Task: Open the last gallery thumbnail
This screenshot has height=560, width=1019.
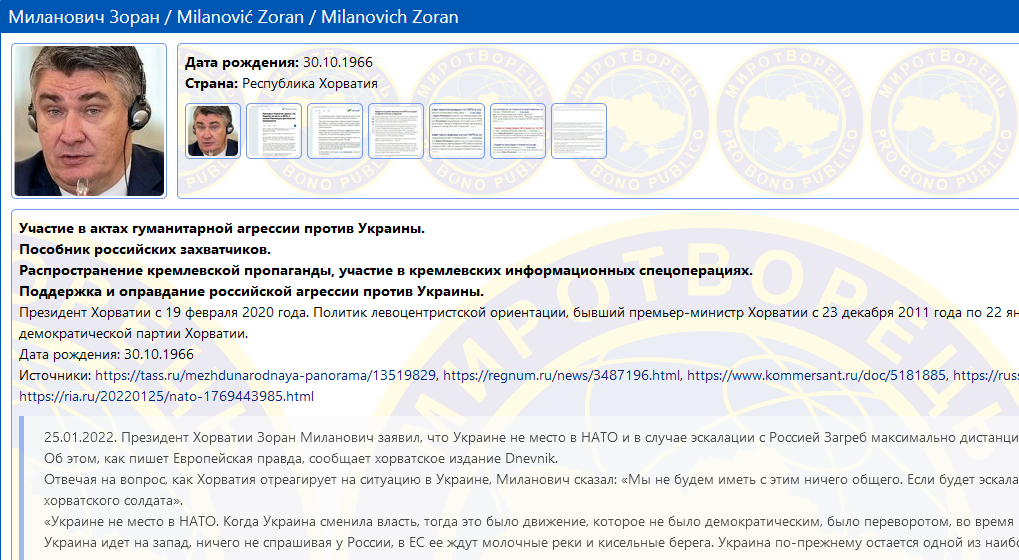Action: coord(579,131)
